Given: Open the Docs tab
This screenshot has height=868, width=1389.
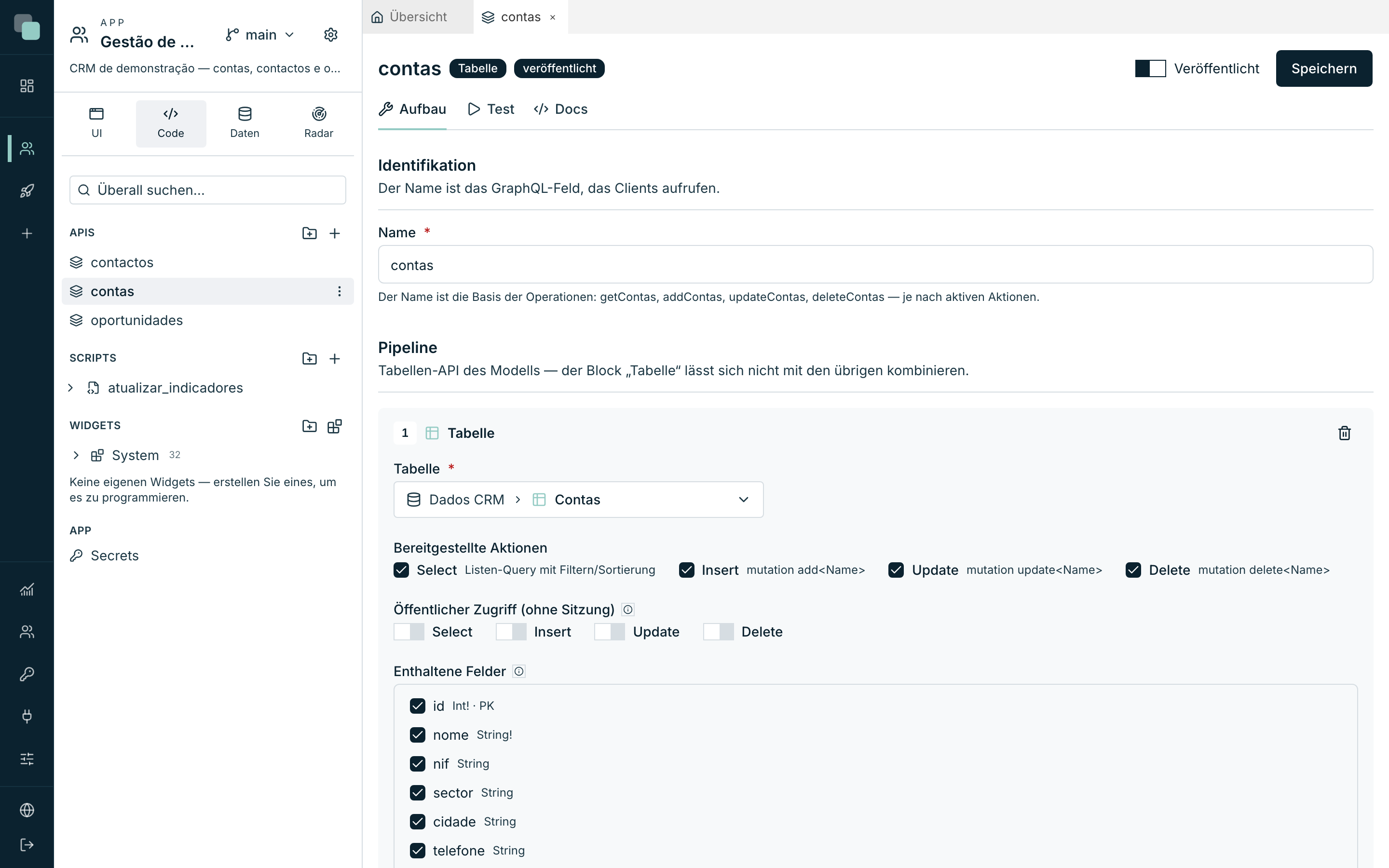Looking at the screenshot, I should click(x=561, y=109).
